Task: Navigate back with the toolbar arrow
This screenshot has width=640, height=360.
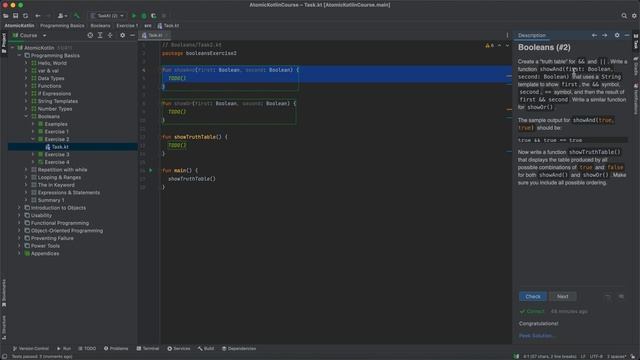Action: (38, 16)
